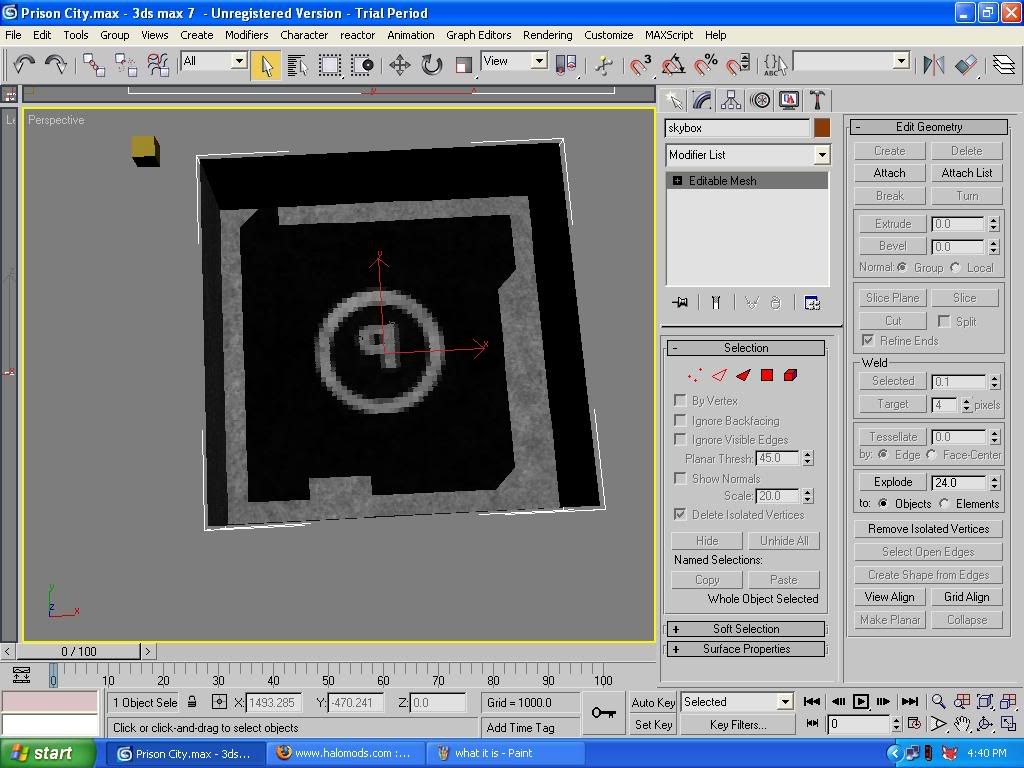Open the Customize menu
Viewport: 1024px width, 768px height.
[x=608, y=35]
